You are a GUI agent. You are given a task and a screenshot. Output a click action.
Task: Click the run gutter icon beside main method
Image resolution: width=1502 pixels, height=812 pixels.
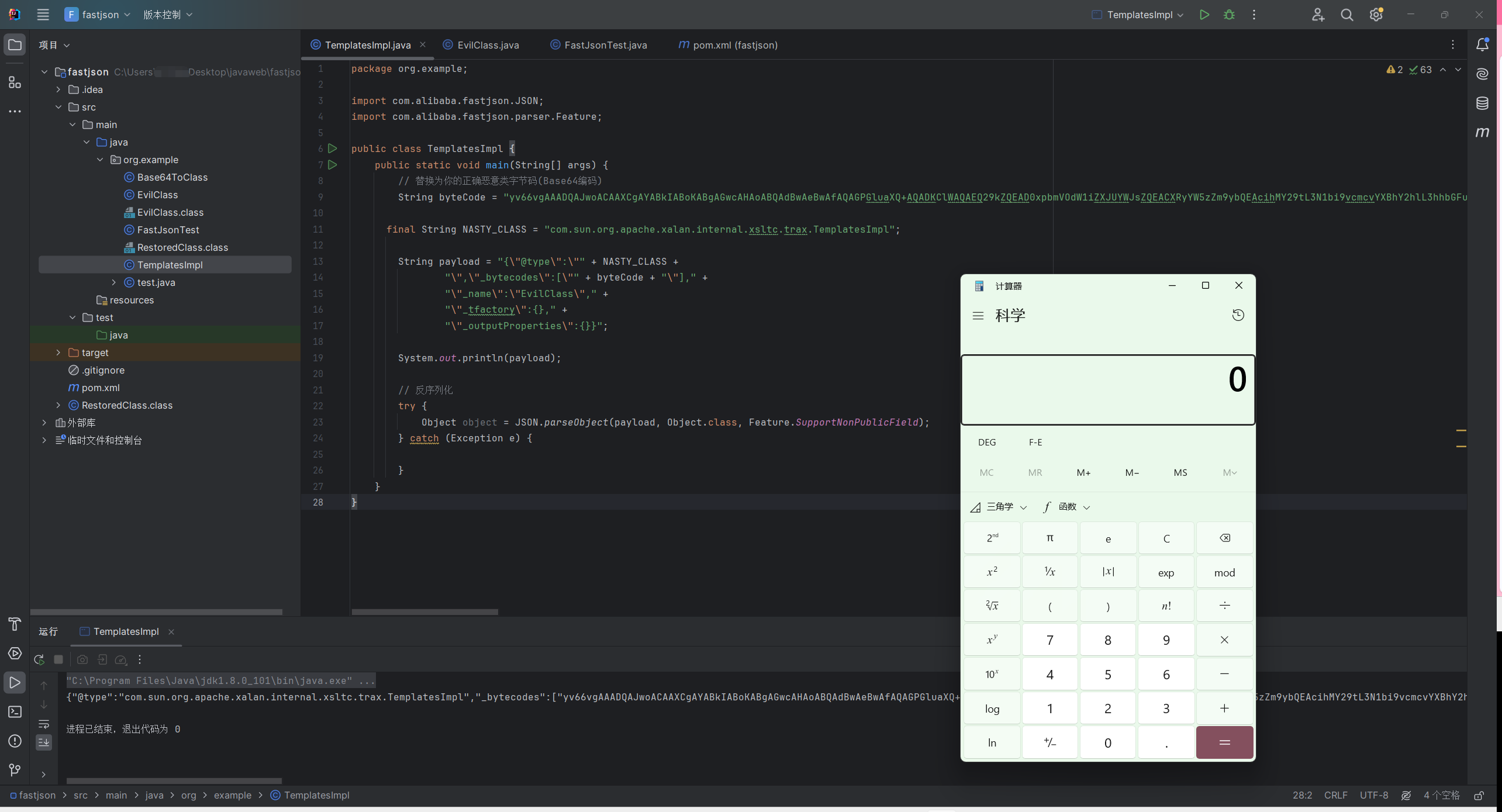click(x=333, y=165)
